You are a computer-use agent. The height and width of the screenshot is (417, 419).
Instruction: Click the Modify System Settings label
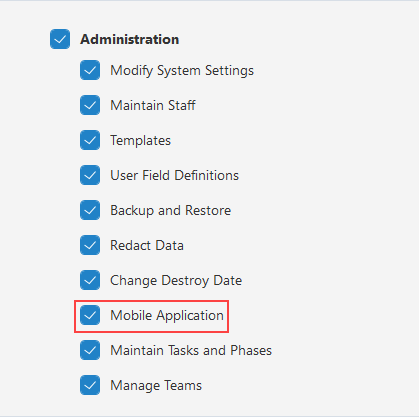pyautogui.click(x=182, y=71)
